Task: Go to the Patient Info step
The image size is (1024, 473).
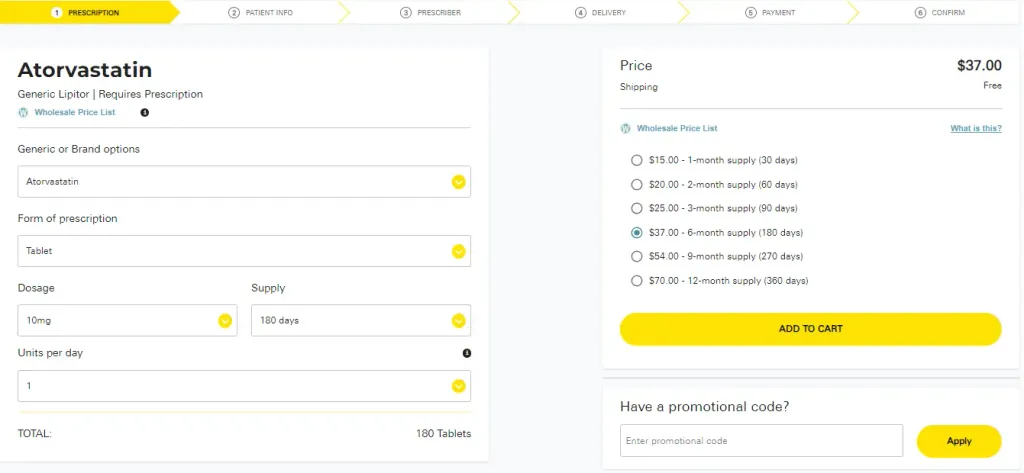Action: point(261,12)
